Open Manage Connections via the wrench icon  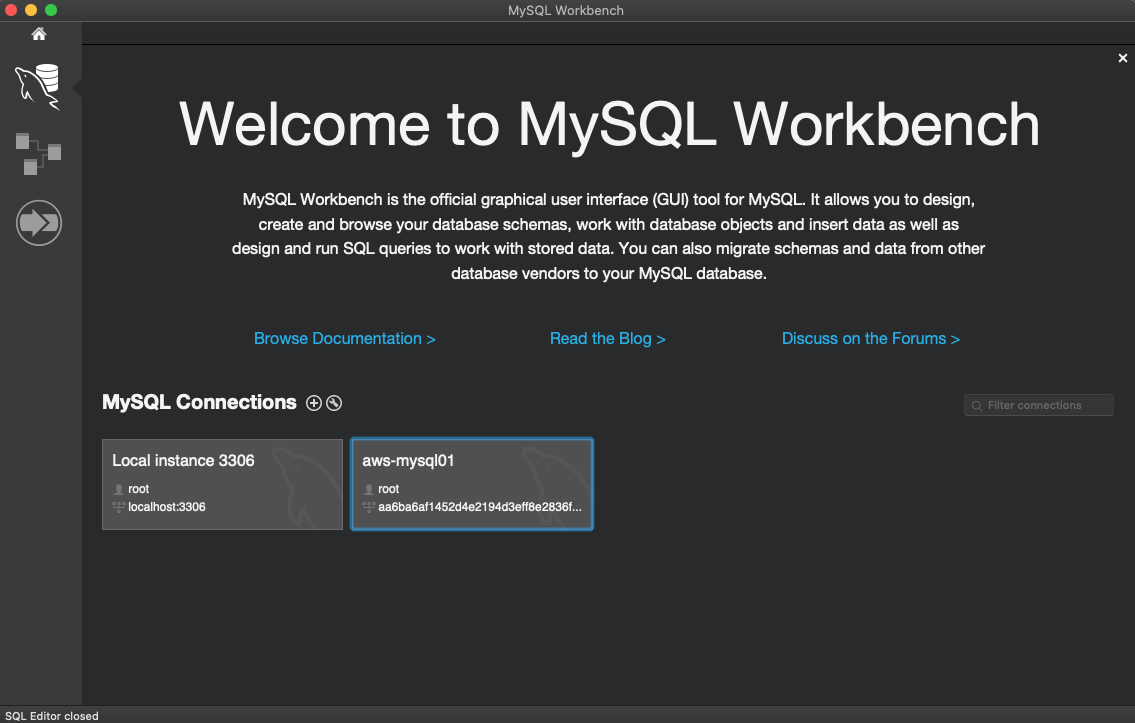[334, 403]
